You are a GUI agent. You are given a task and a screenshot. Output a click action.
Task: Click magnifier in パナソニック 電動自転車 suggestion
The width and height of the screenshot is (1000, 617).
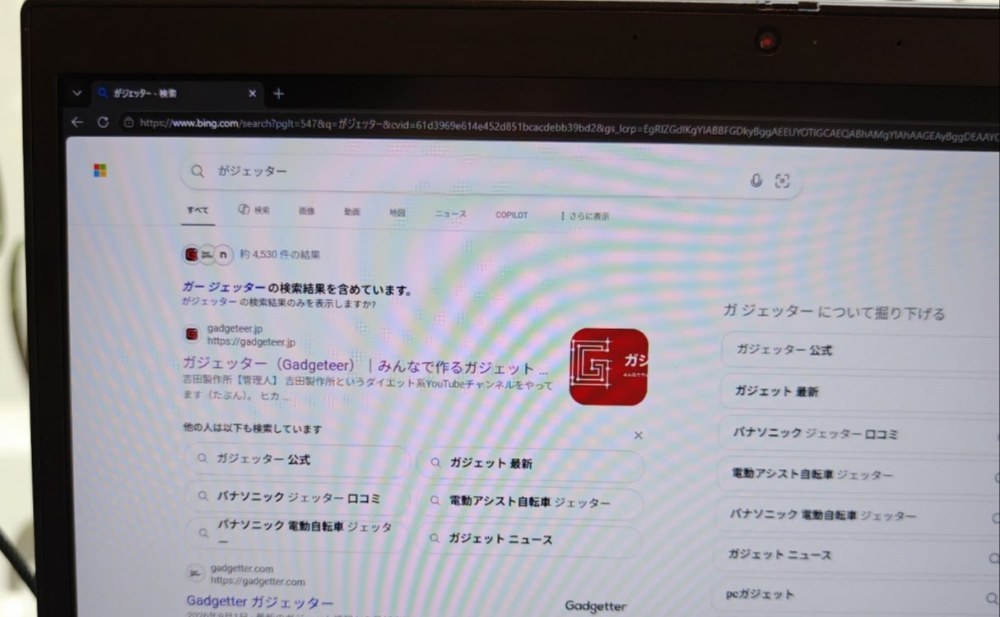(203, 533)
